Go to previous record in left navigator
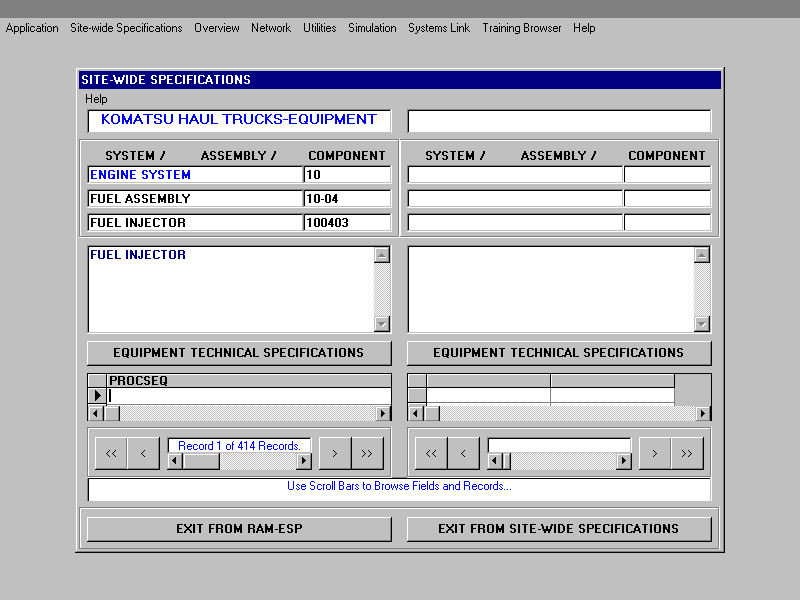Viewport: 800px width, 600px height. pos(143,453)
